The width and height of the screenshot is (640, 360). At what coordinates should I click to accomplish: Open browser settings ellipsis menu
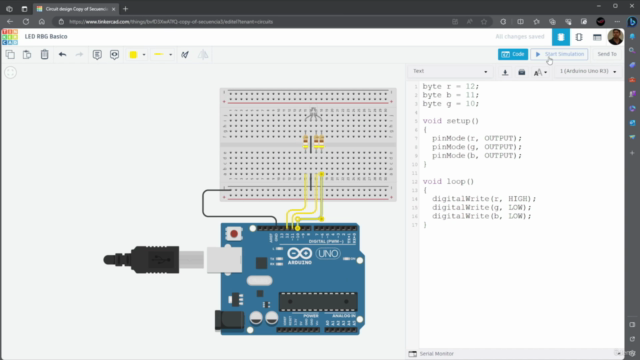(x=617, y=22)
